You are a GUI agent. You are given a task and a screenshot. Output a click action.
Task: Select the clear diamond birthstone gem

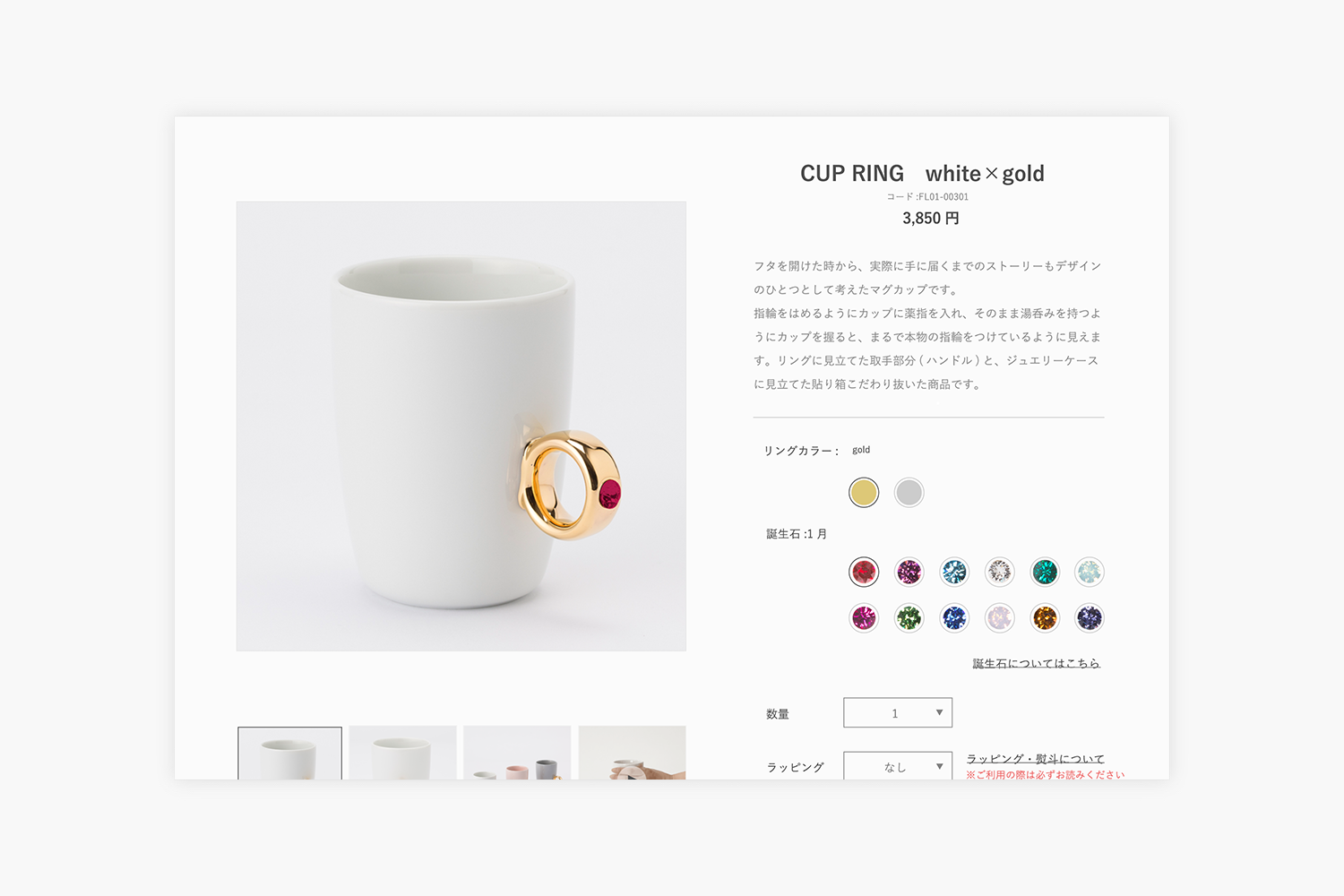999,572
